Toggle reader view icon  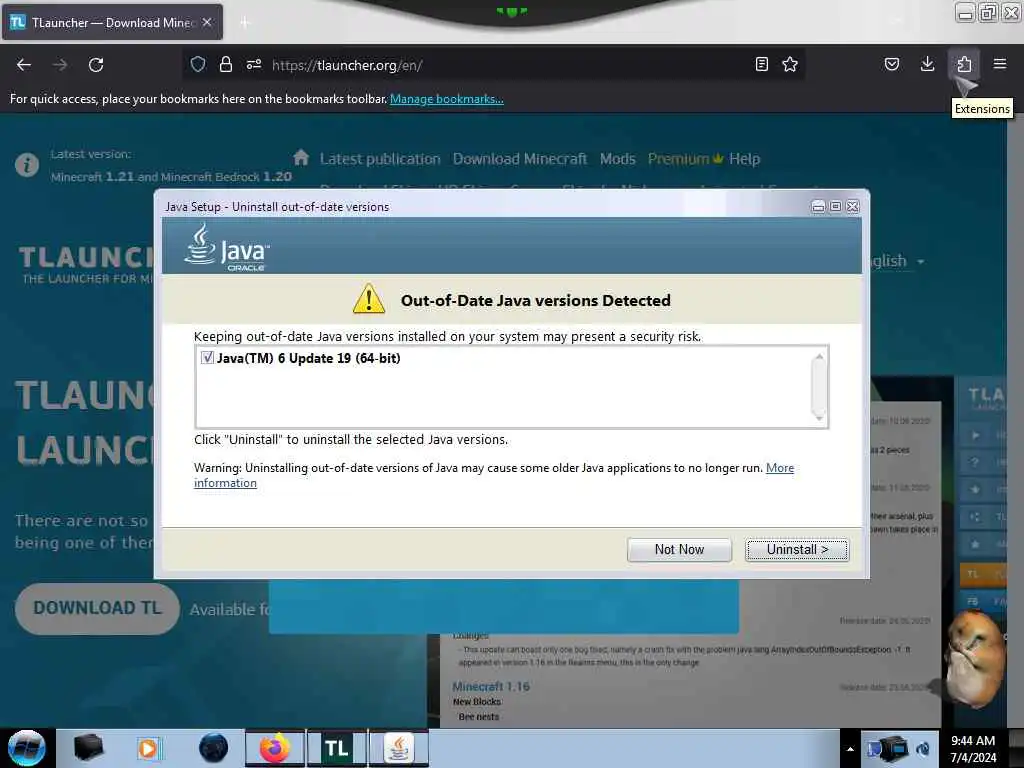[761, 64]
